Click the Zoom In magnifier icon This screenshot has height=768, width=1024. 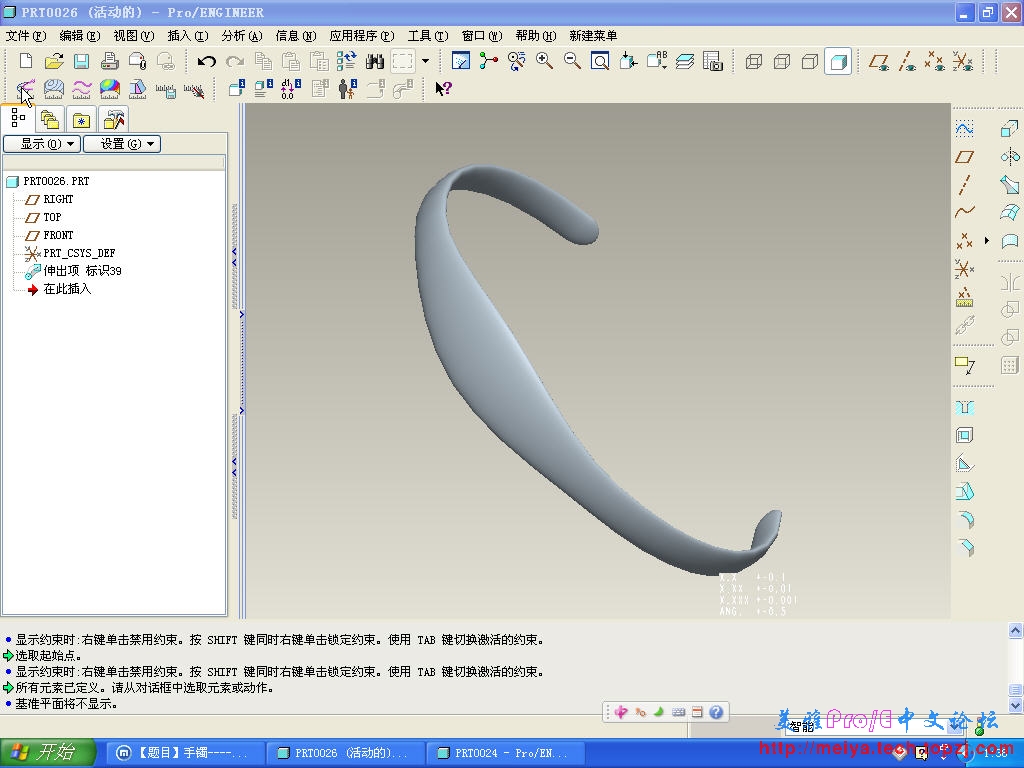[x=545, y=62]
